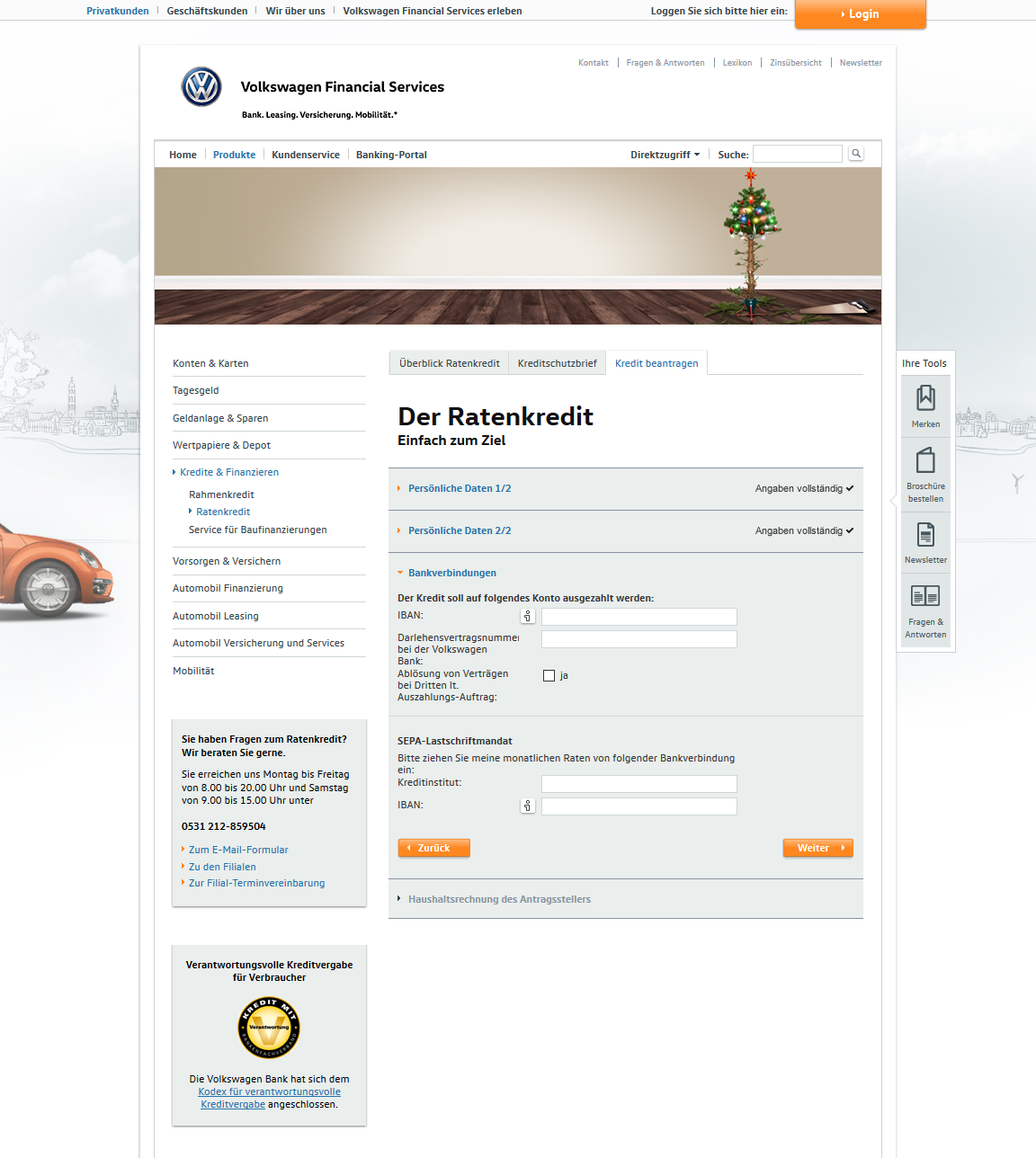Open the Banking-Portal menu item

[x=391, y=155]
